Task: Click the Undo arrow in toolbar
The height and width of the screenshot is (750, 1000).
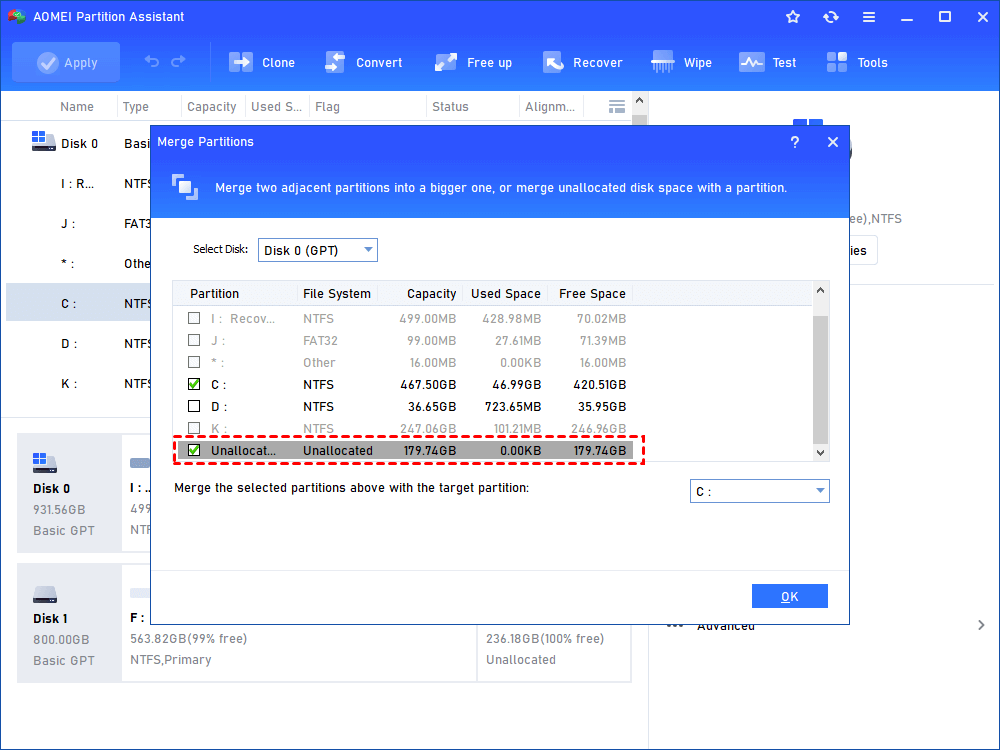Action: [x=152, y=61]
